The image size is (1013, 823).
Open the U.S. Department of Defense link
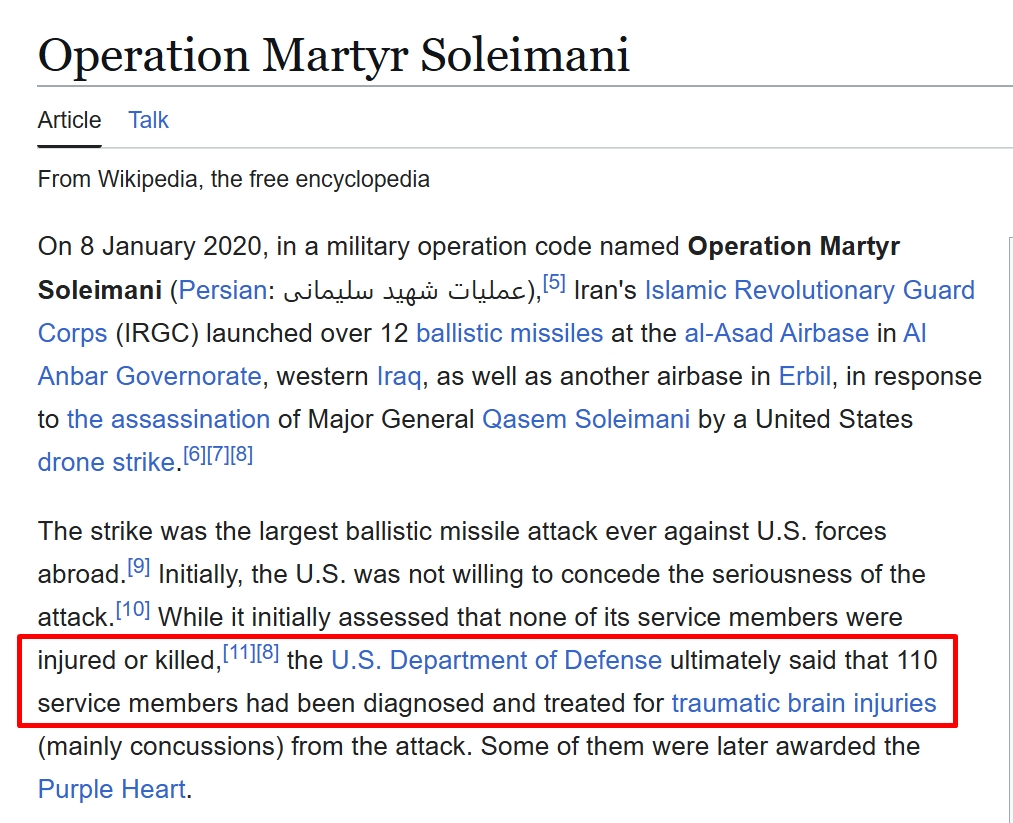coord(496,660)
